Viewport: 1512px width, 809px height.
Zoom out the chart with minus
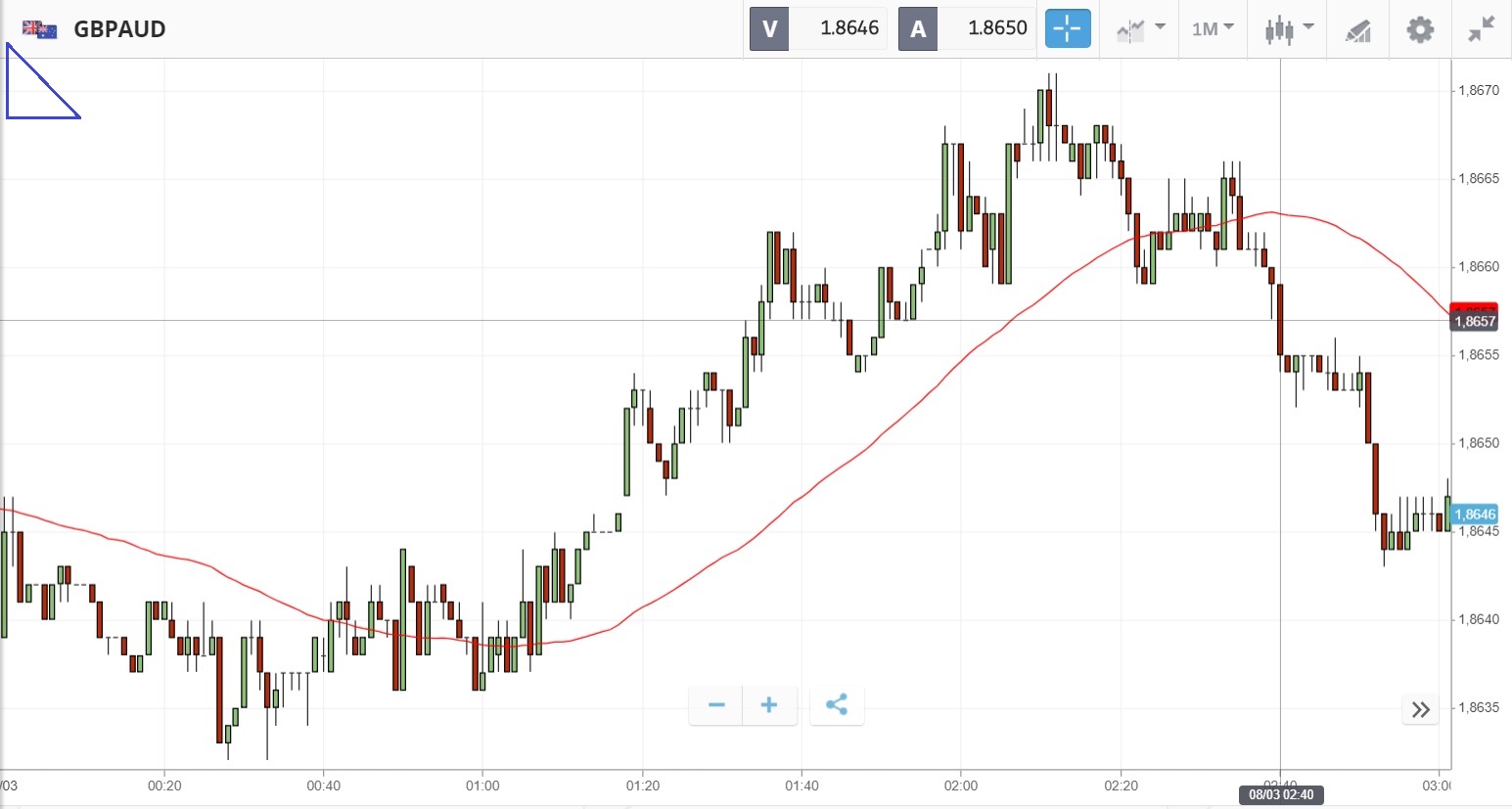[x=716, y=705]
